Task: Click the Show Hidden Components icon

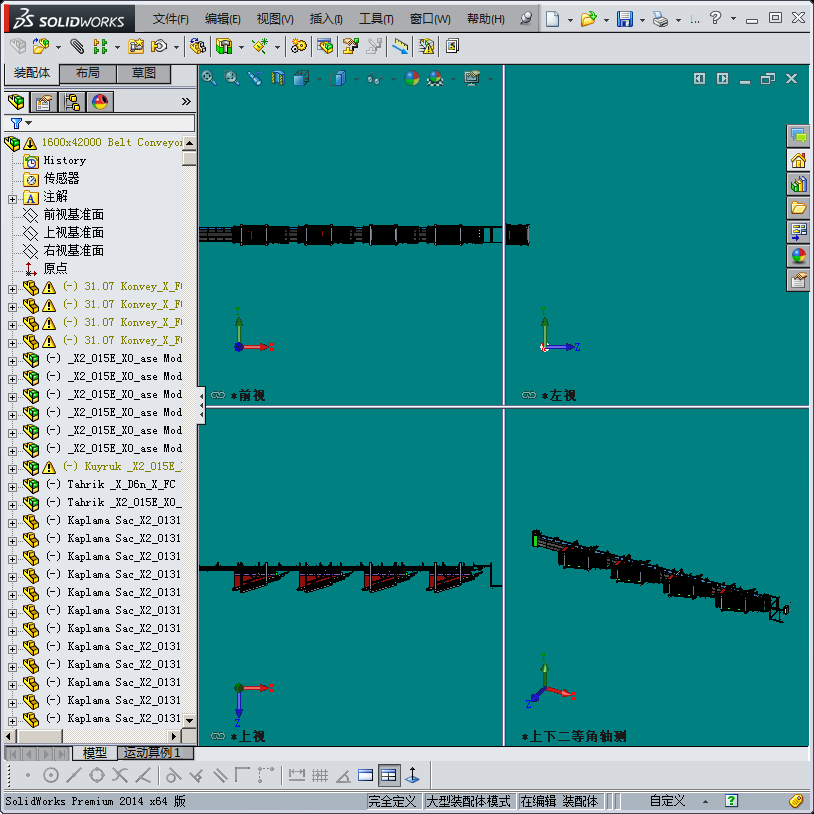Action: pyautogui.click(x=197, y=47)
